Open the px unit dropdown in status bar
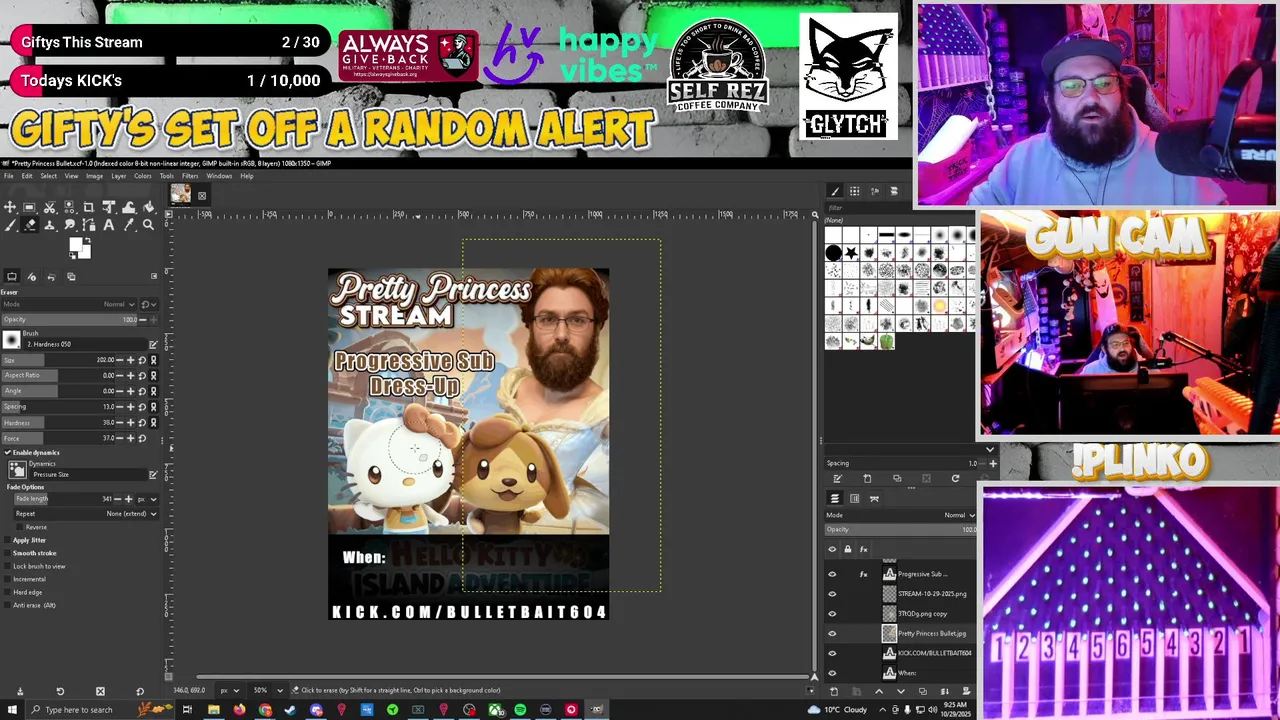 coord(230,690)
